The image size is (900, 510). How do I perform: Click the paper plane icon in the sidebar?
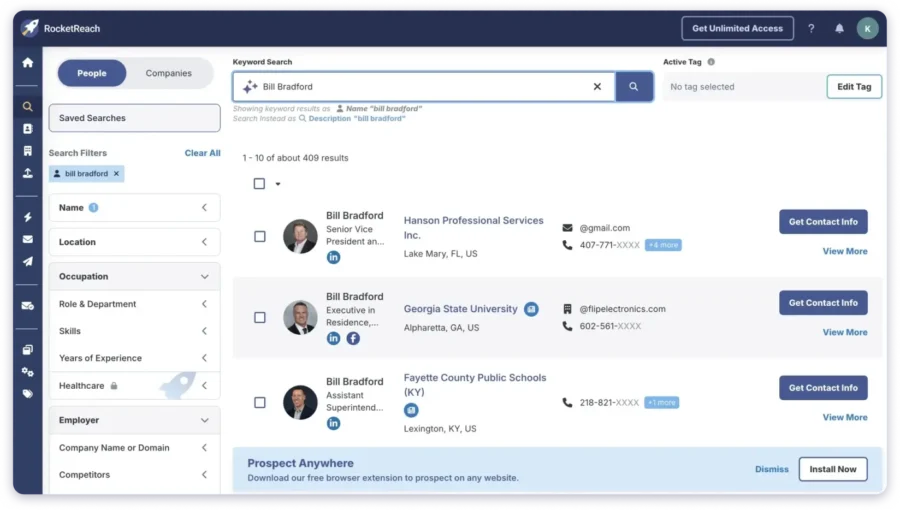coord(27,261)
